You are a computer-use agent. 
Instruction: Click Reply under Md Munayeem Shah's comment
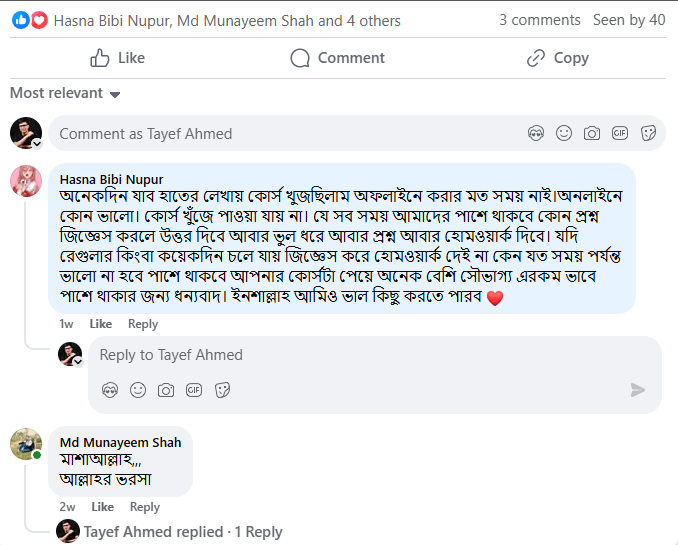[144, 507]
